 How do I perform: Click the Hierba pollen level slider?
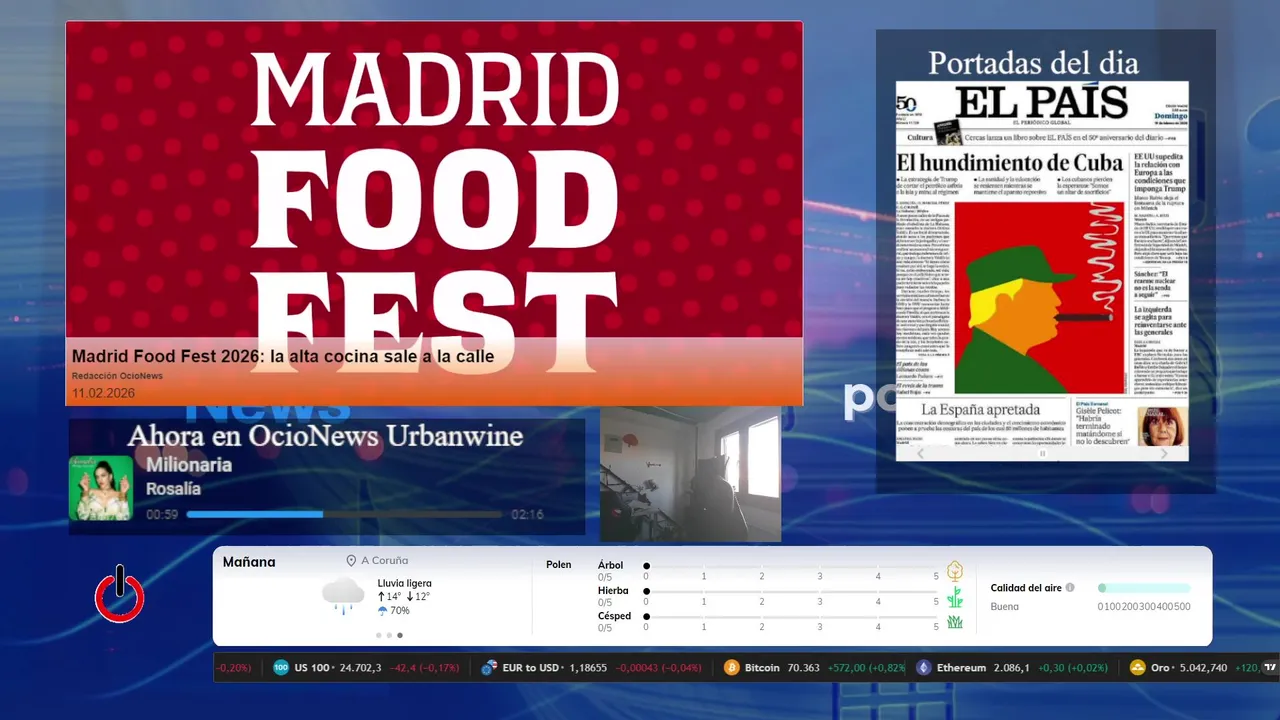[791, 592]
